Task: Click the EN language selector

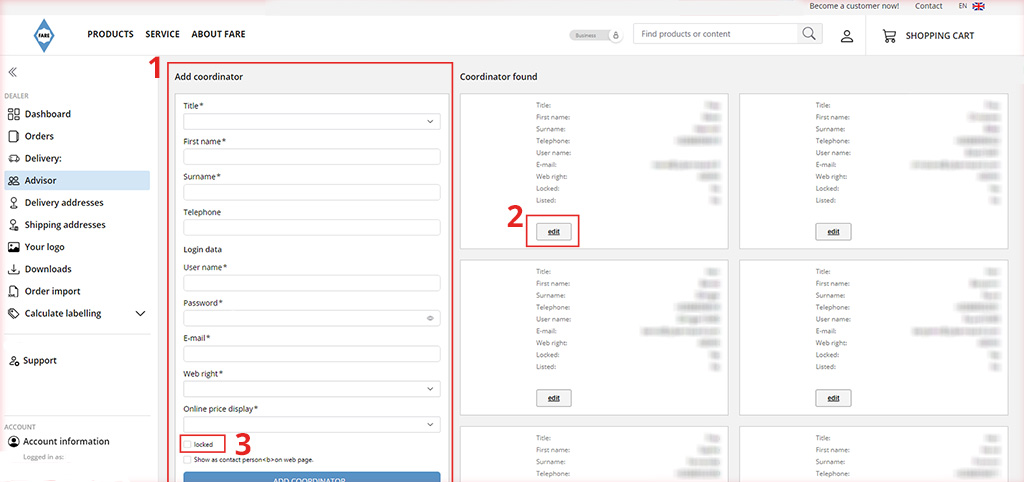Action: pos(963,6)
